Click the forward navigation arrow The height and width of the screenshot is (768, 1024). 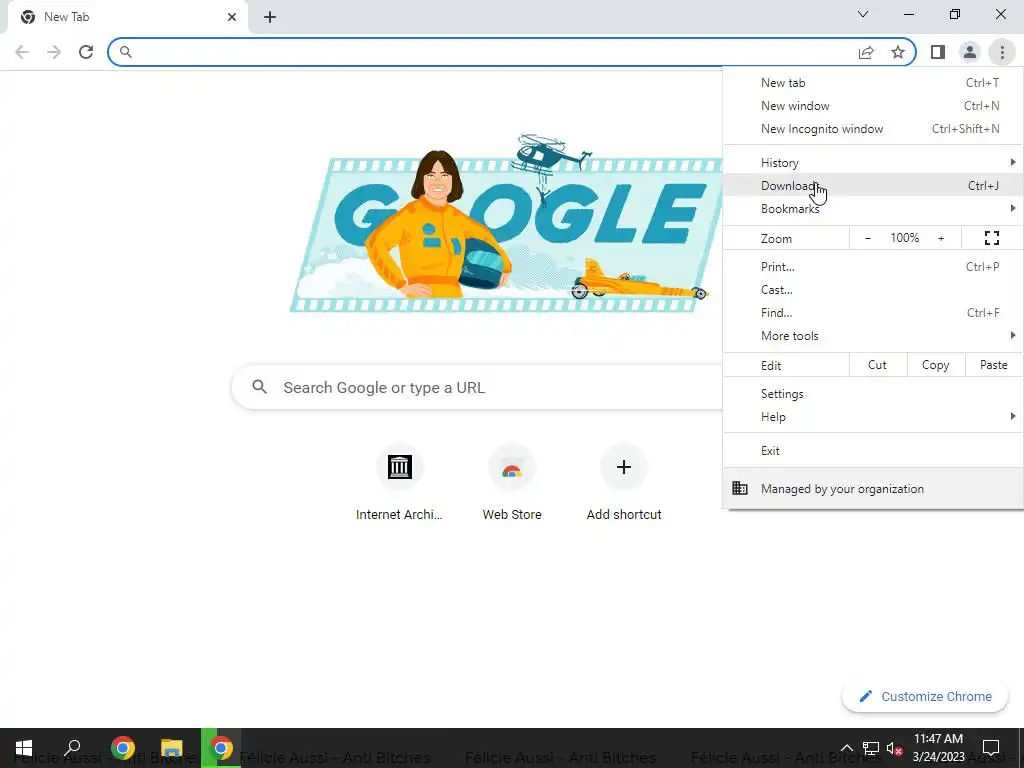click(x=54, y=52)
